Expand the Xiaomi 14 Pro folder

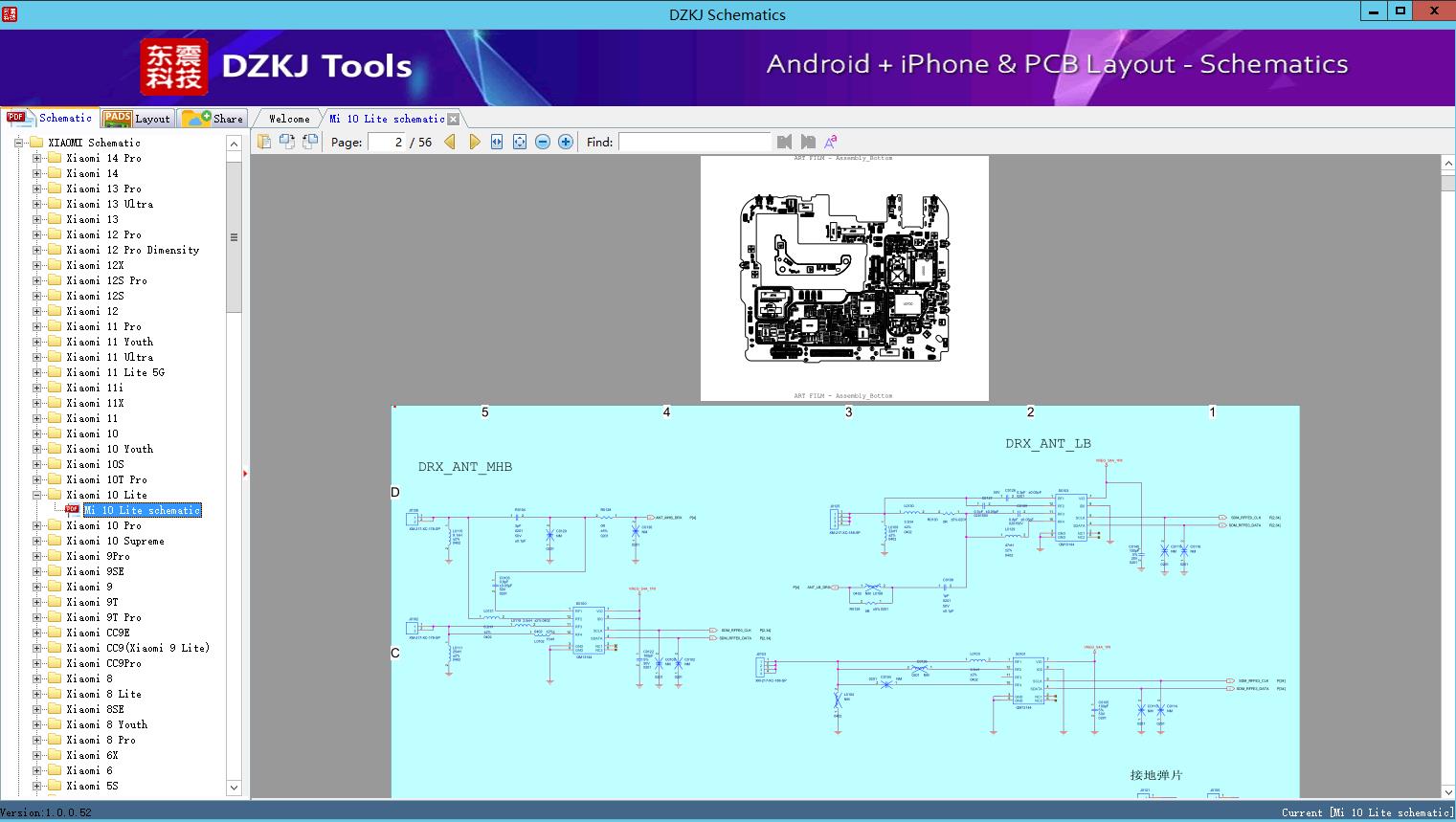pyautogui.click(x=36, y=158)
